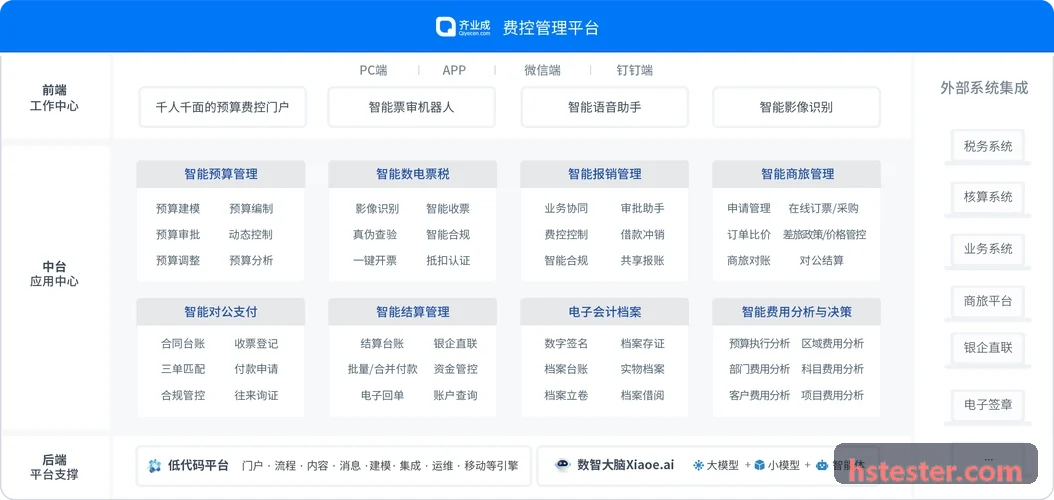Viewport: 1054px width, 500px height.
Task: Click the 核算系统 box
Action: click(987, 198)
